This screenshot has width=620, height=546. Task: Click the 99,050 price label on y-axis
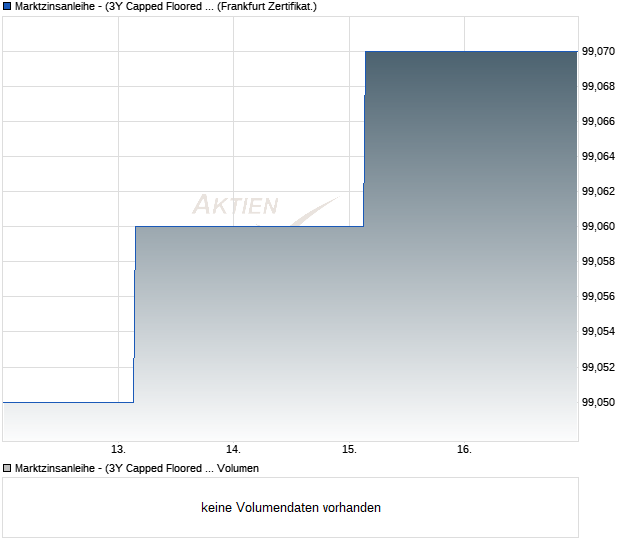point(599,402)
